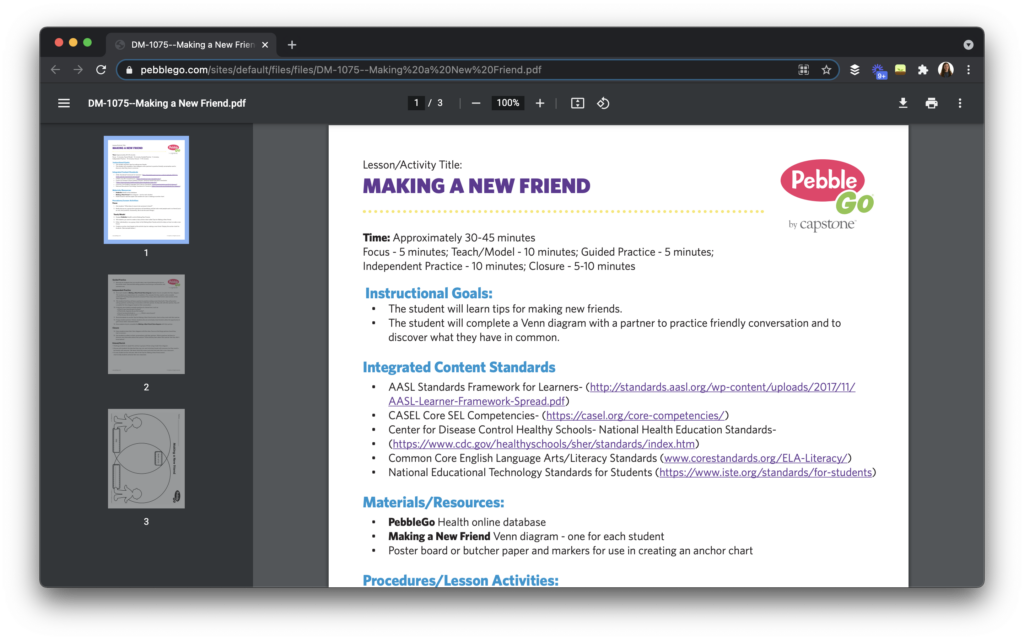Click the zoom in plus button

(540, 103)
